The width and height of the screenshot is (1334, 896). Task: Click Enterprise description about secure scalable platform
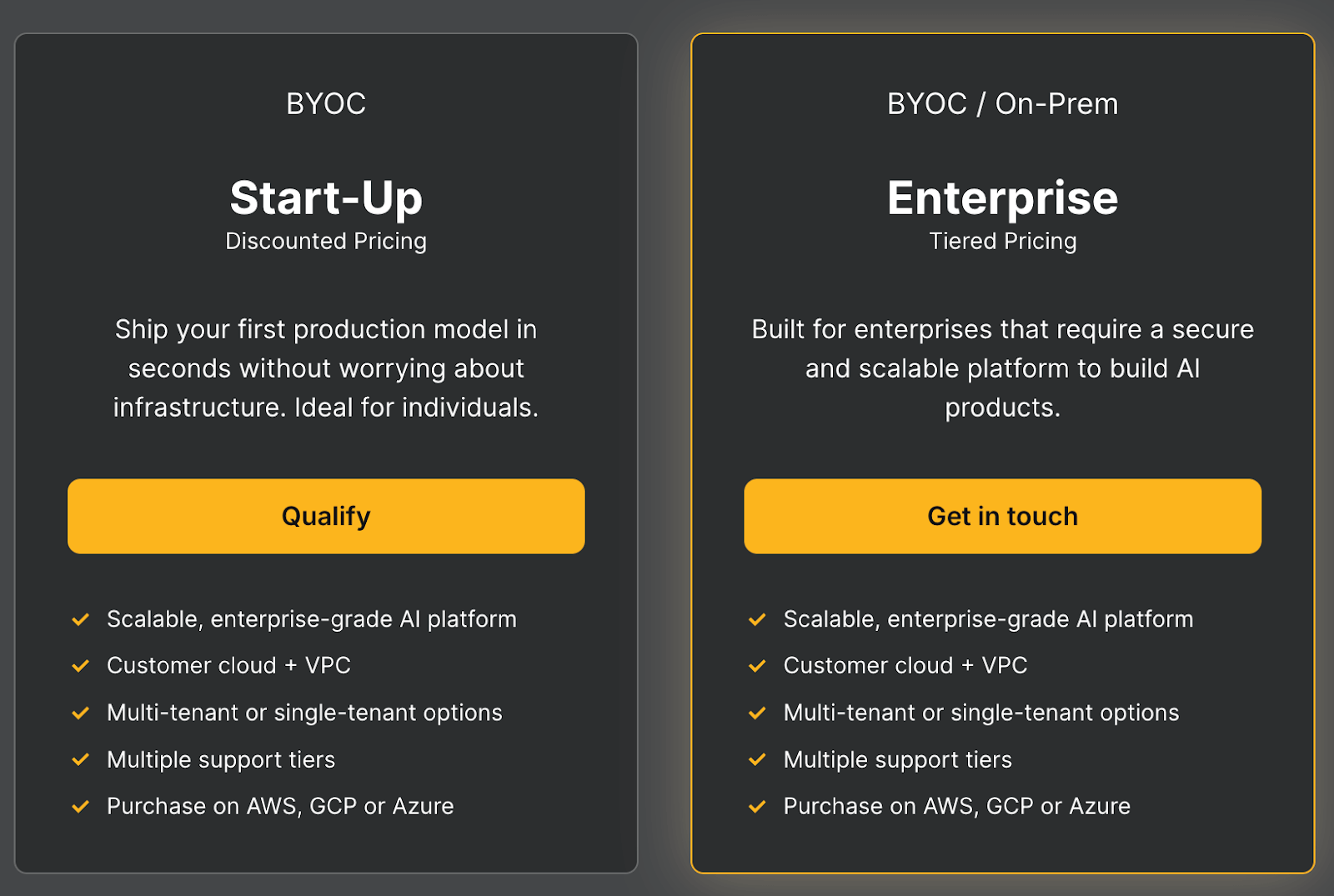1002,368
